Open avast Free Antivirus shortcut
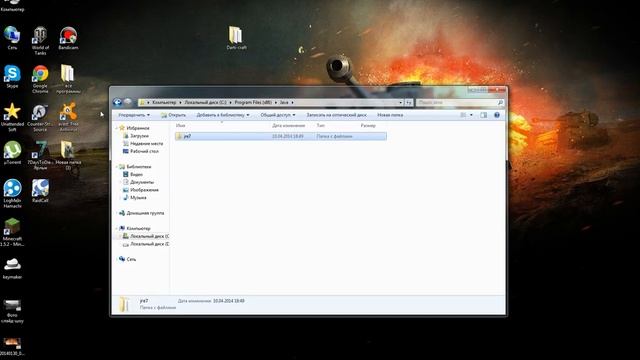 pos(68,117)
